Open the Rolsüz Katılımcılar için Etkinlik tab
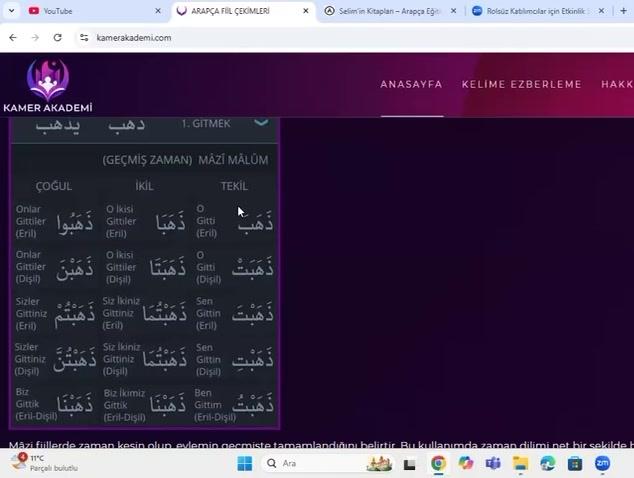Screen dimensions: 634x478 tap(536, 11)
